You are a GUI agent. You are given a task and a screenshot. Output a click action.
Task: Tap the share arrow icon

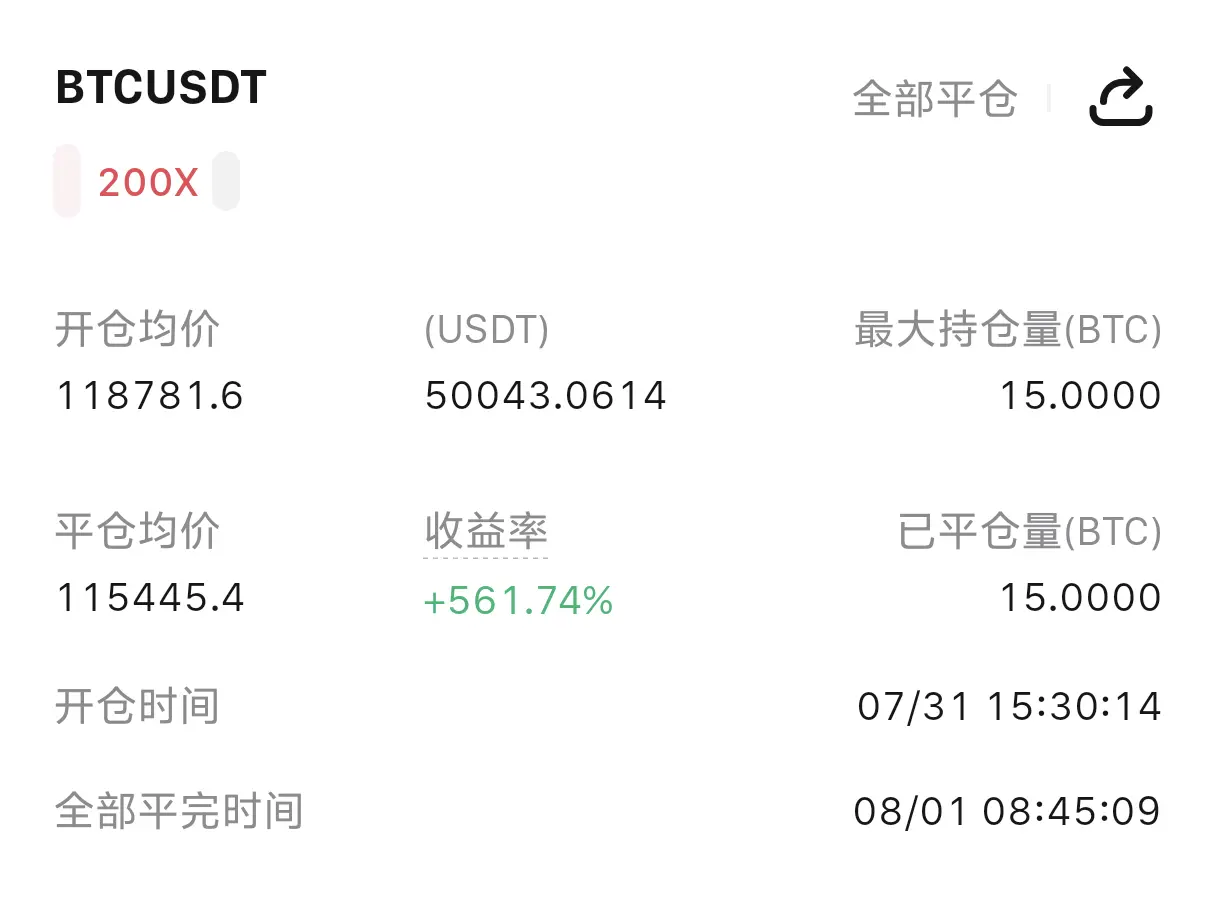click(x=1121, y=97)
